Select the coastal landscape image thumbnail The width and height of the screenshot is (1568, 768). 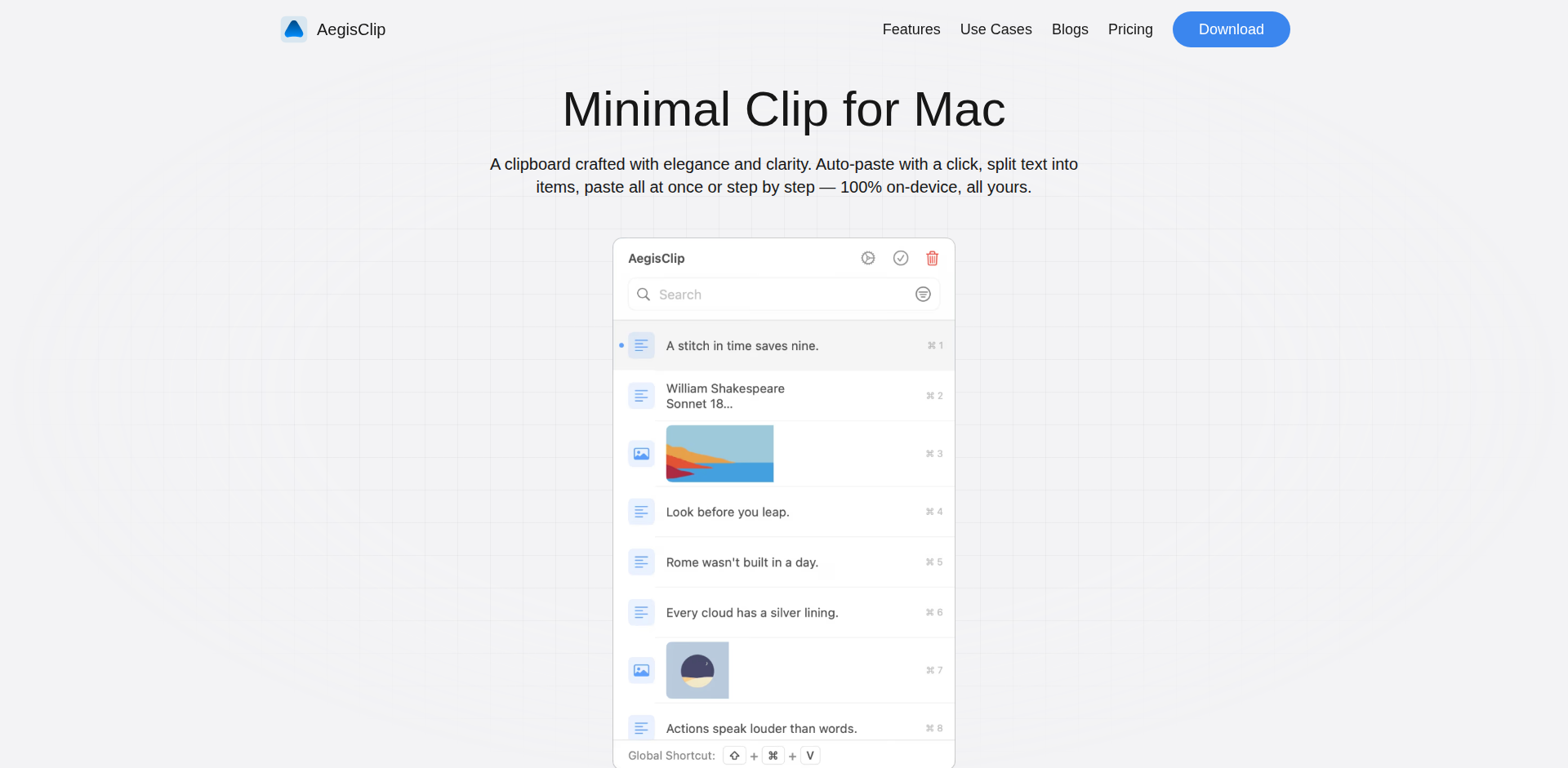(x=719, y=454)
